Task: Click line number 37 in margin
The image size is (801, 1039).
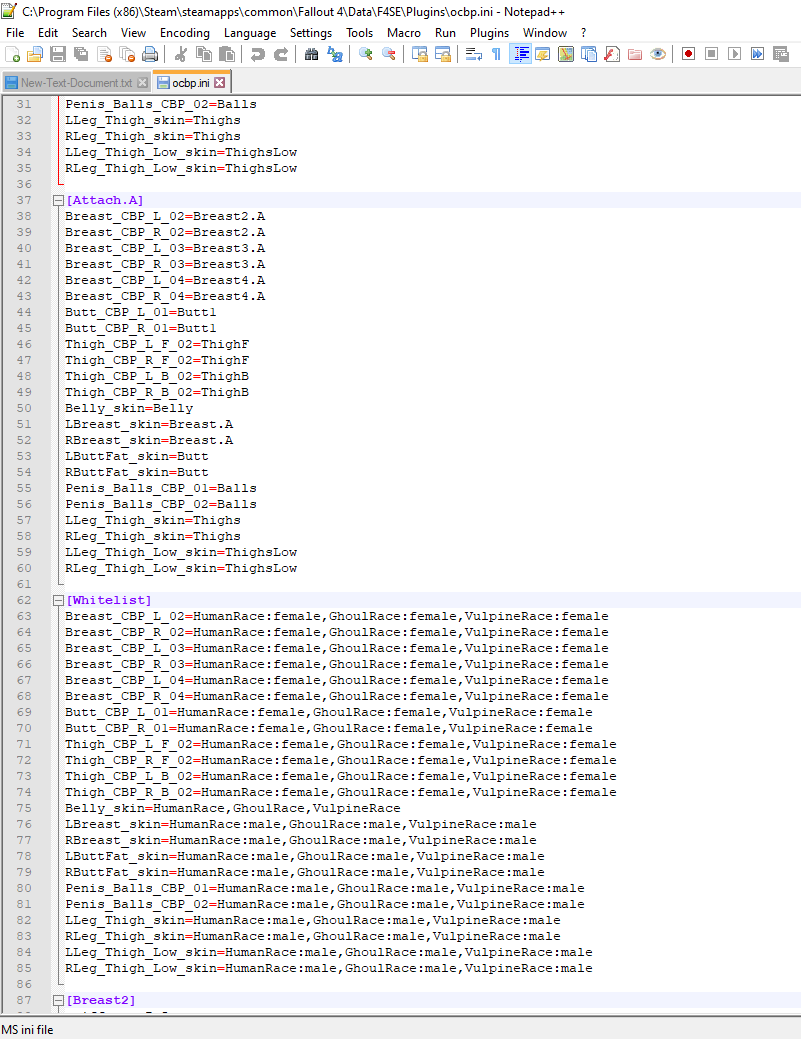Action: [x=24, y=200]
